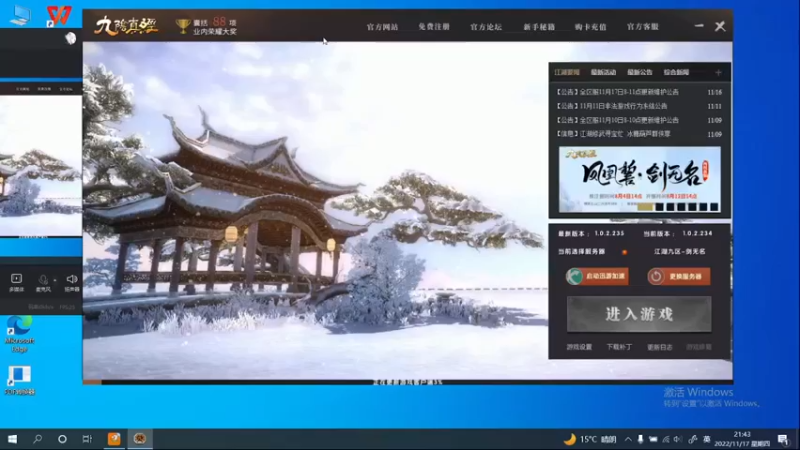Image resolution: width=800 pixels, height=450 pixels.
Task: Toggle the microphone in recorder panel
Action: [x=43, y=282]
